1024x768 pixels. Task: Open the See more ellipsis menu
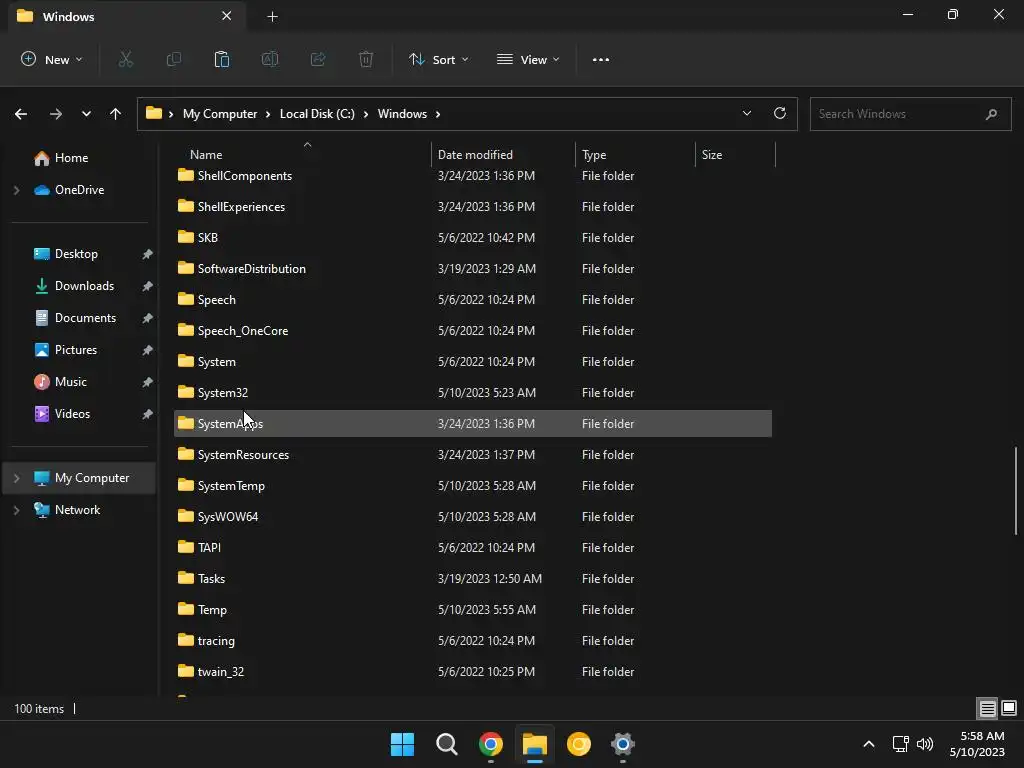pyautogui.click(x=601, y=59)
